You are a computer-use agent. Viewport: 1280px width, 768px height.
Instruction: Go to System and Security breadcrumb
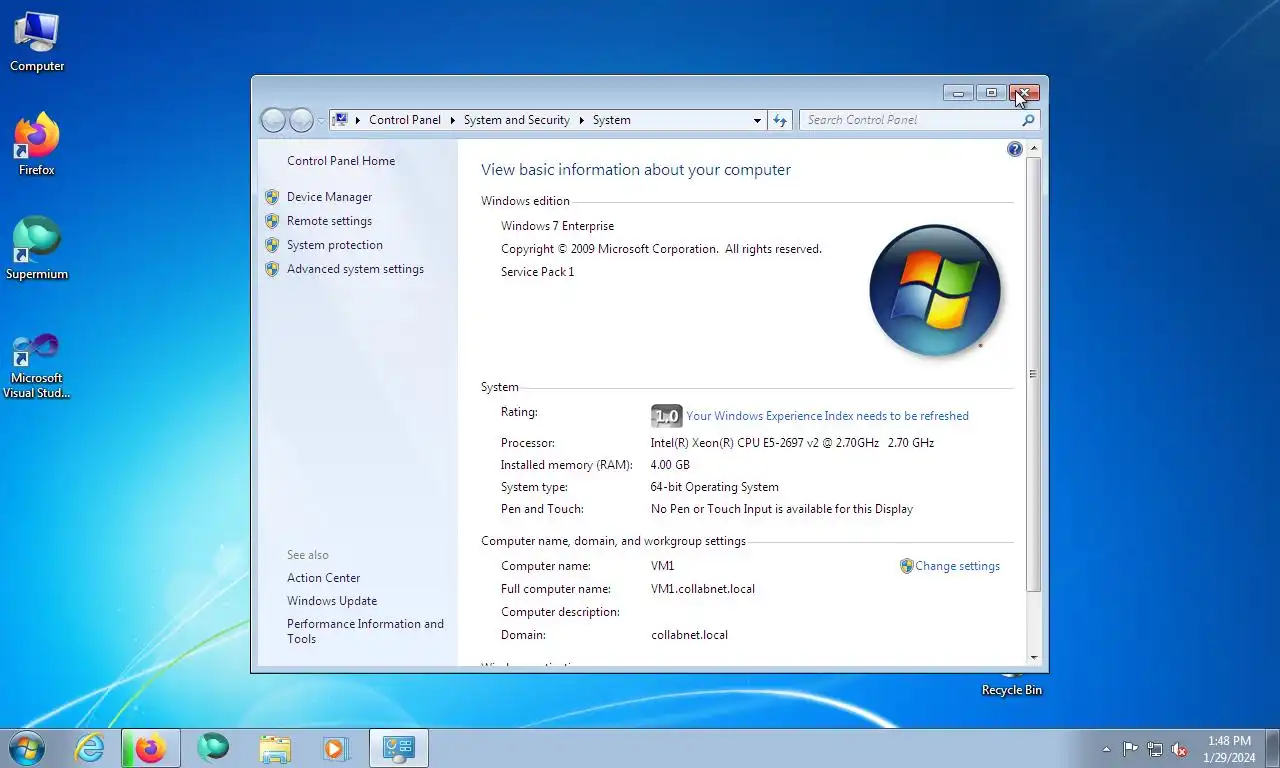coord(517,120)
